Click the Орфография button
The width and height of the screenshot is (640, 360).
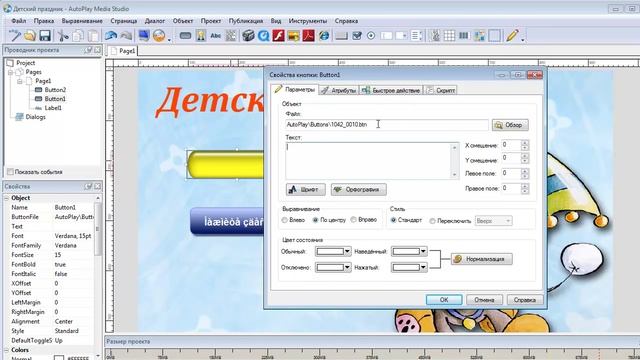[x=358, y=189]
